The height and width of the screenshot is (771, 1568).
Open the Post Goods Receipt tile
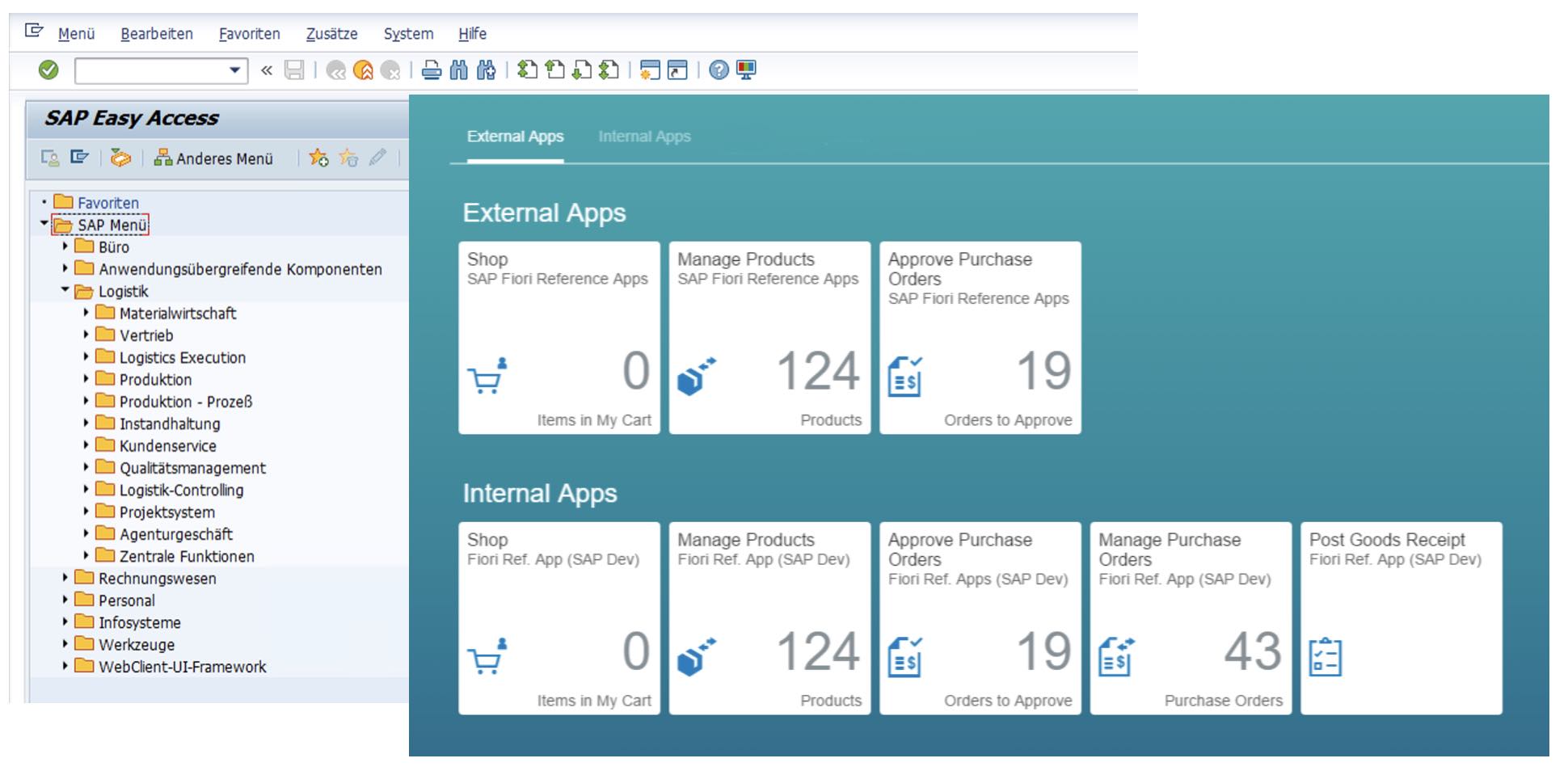(1402, 618)
